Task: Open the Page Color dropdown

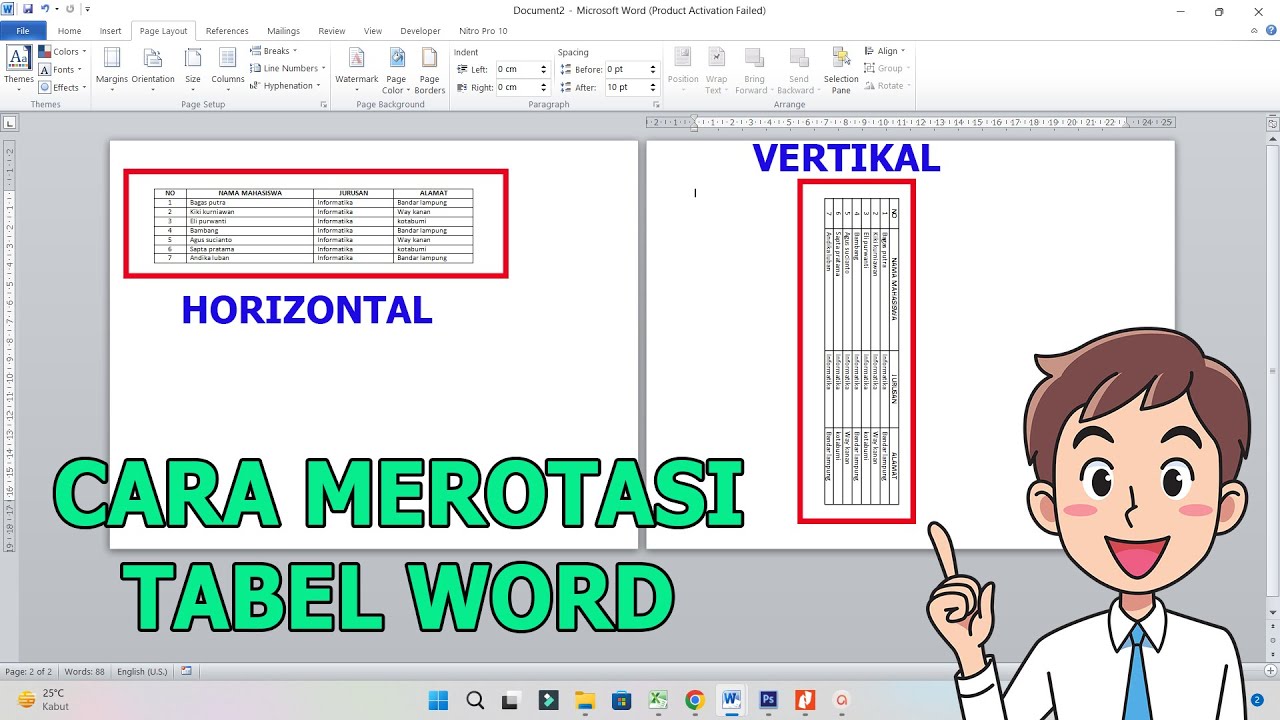Action: pyautogui.click(x=396, y=70)
